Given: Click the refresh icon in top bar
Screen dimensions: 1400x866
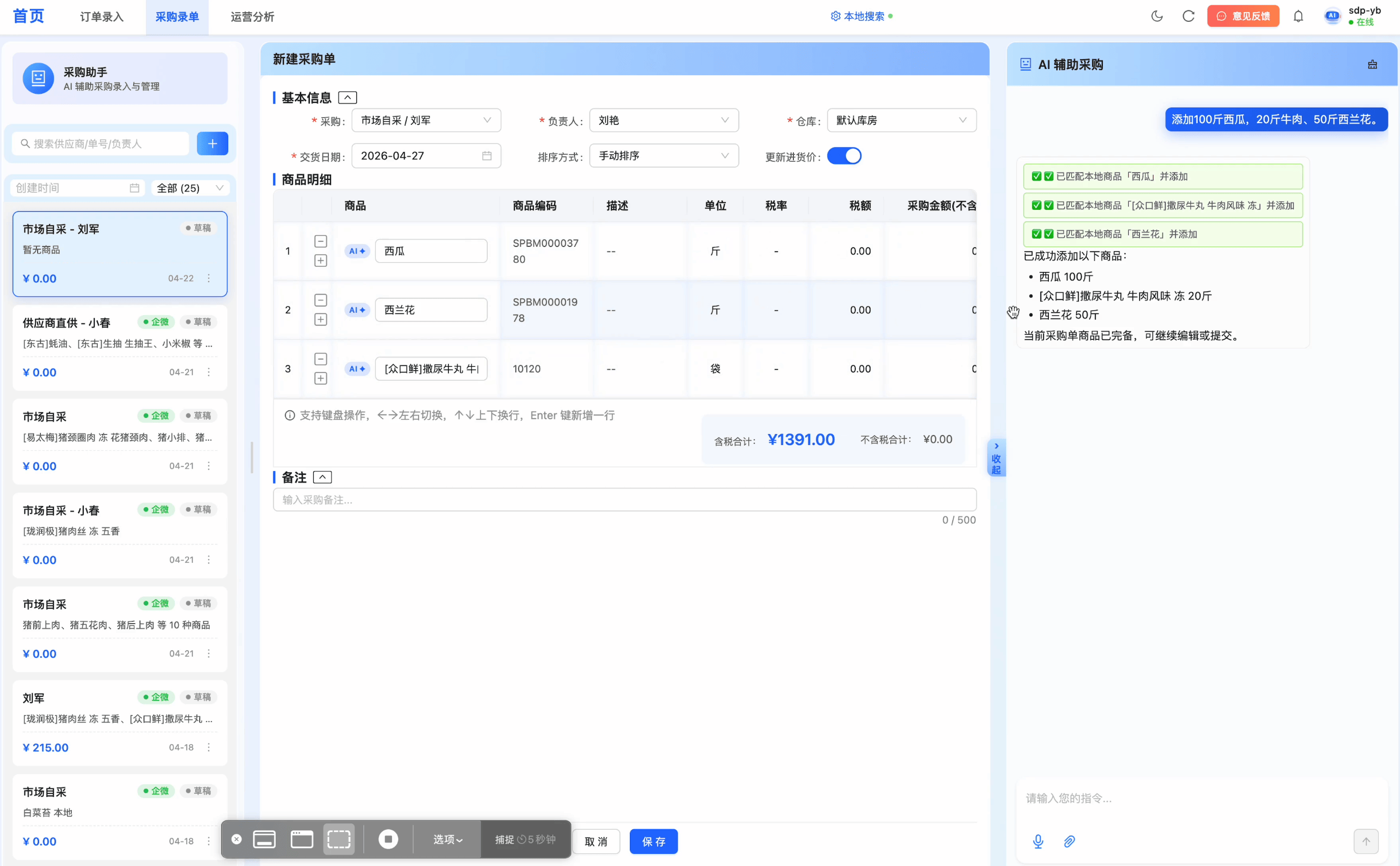Looking at the screenshot, I should coord(1189,16).
